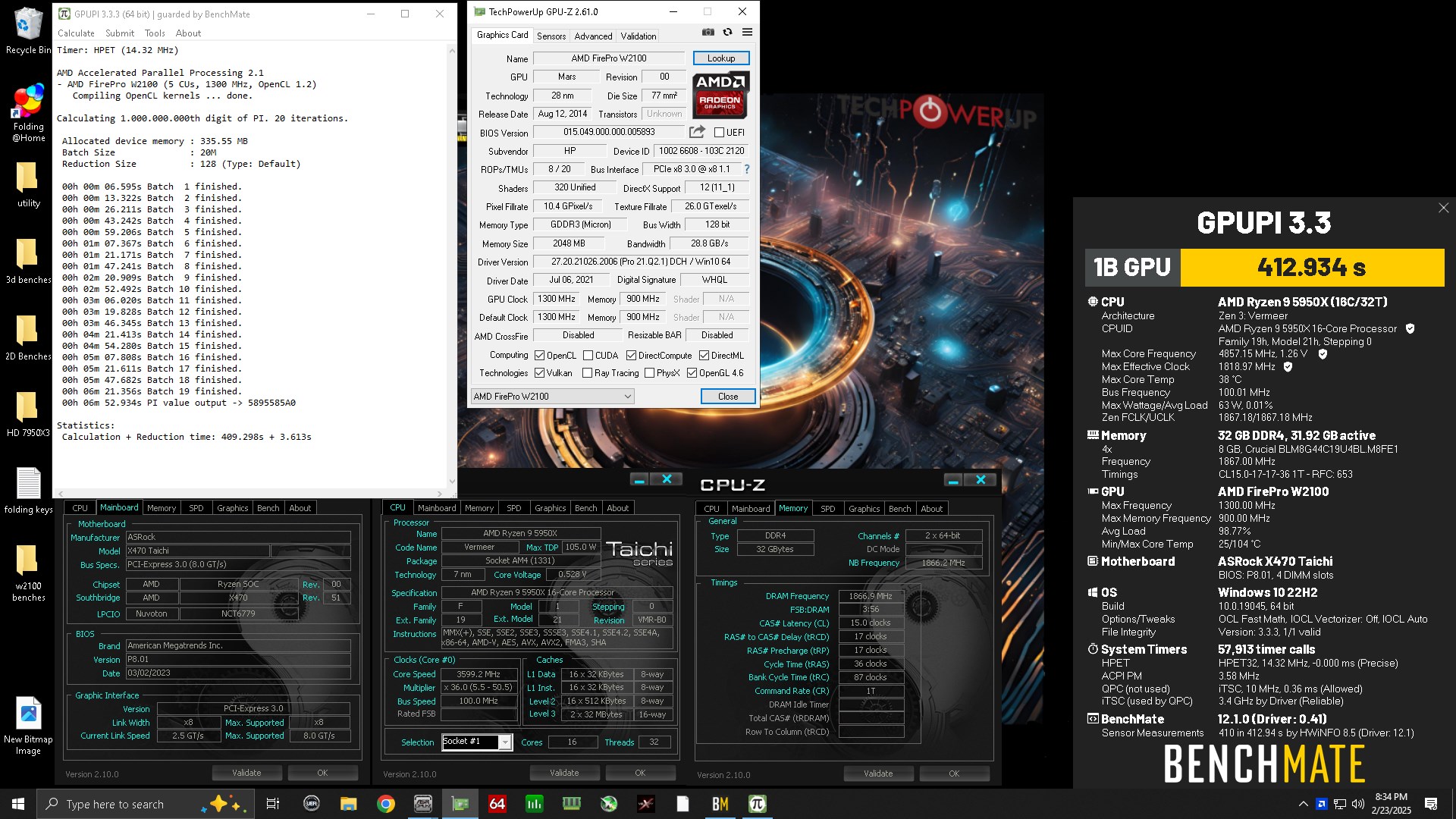The height and width of the screenshot is (819, 1456).
Task: Open the utility folder on desktop
Action: pos(28,185)
